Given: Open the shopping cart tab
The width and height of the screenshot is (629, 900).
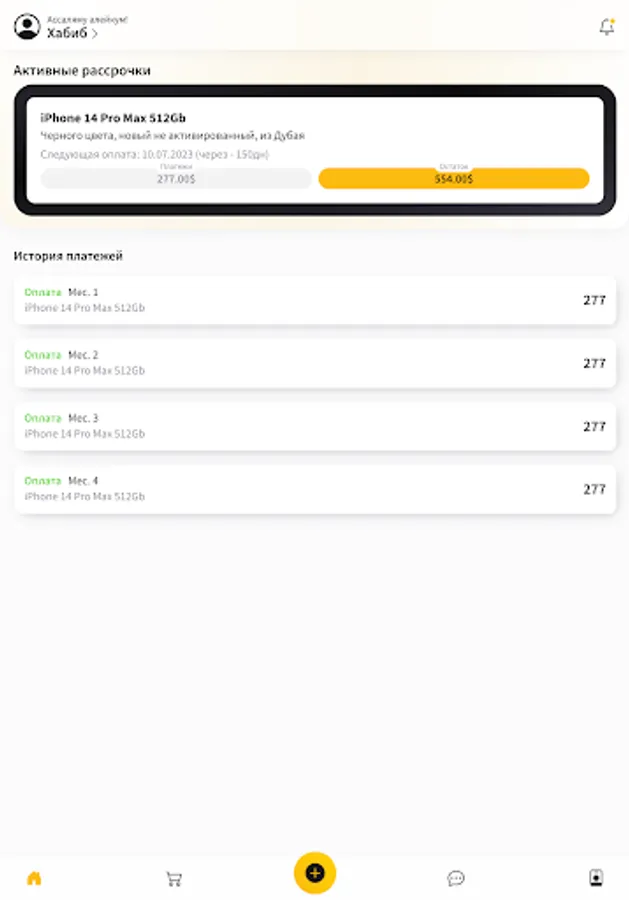Looking at the screenshot, I should click(174, 878).
